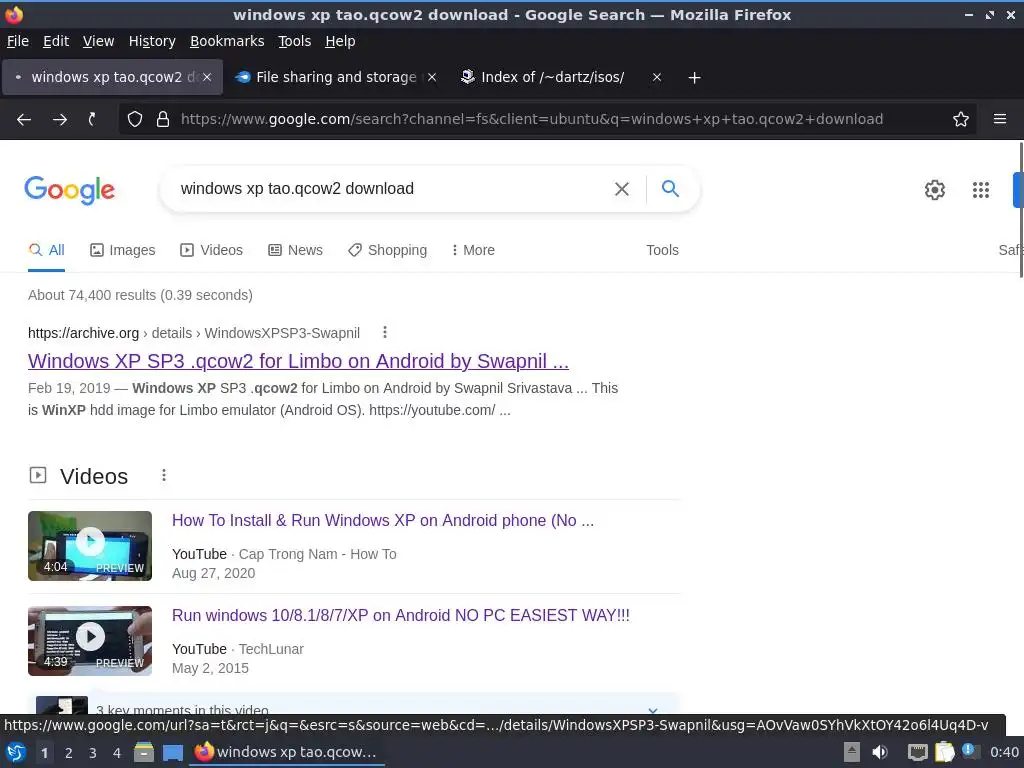The height and width of the screenshot is (768, 1024).
Task: Go back with the browser back arrow
Action: [x=24, y=119]
